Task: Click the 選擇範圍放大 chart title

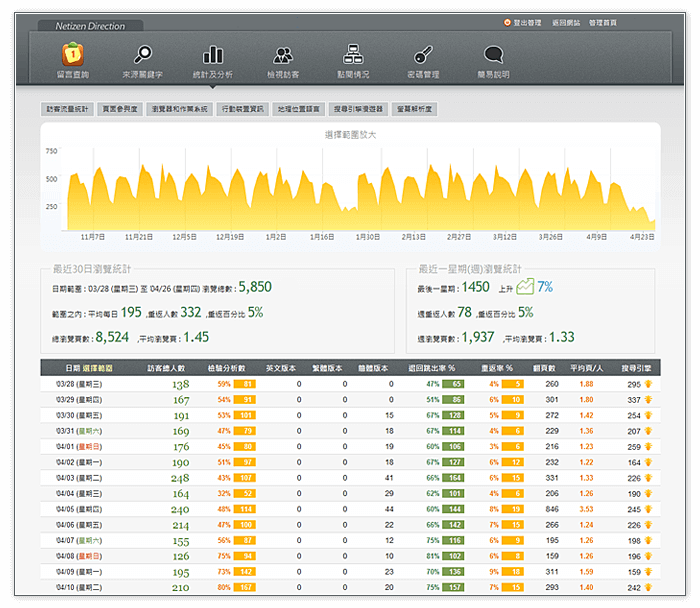Action: click(350, 134)
